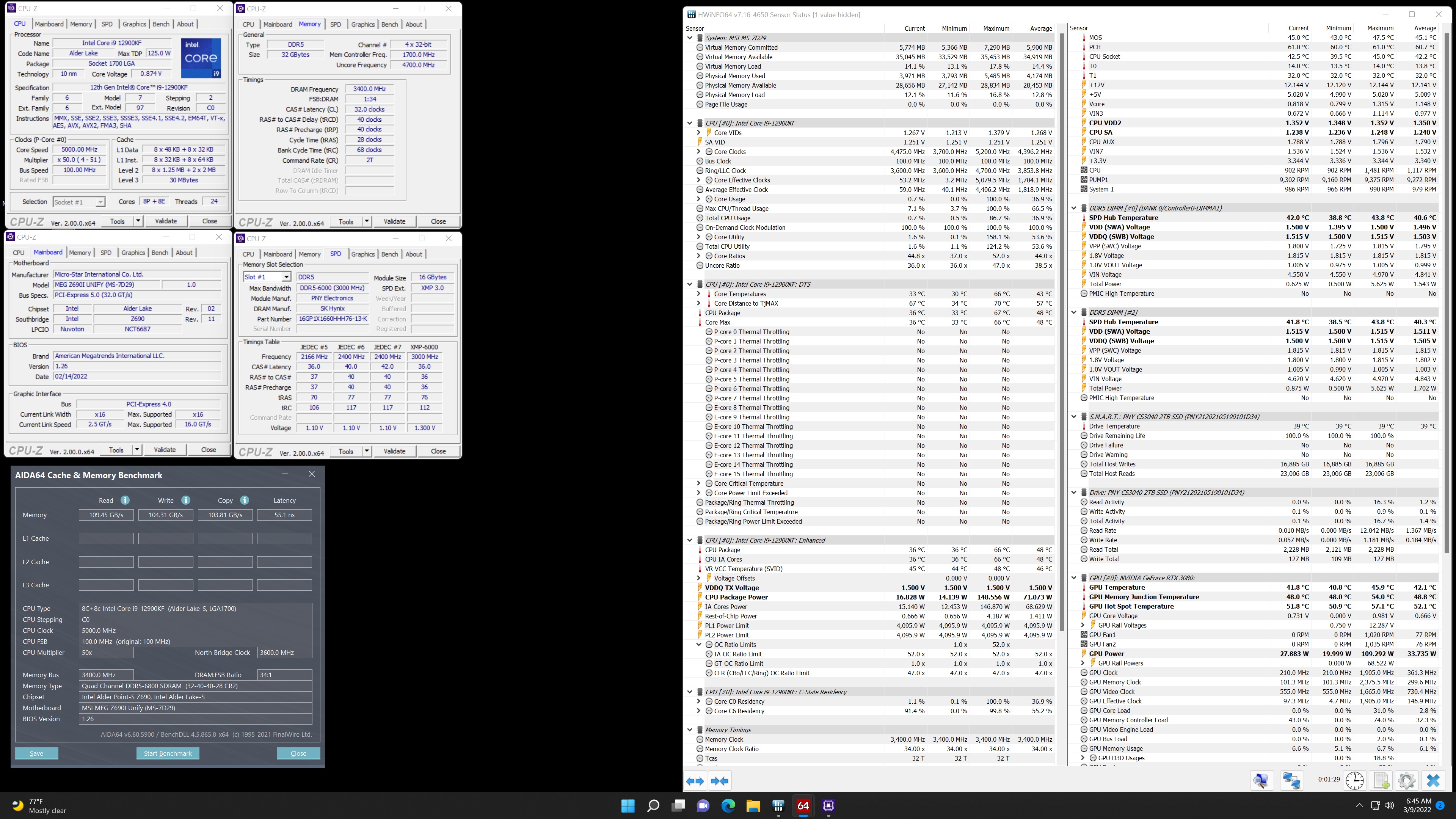Image resolution: width=1456 pixels, height=819 pixels.
Task: Click Close button in AIDA64 benchmark
Action: point(298,753)
